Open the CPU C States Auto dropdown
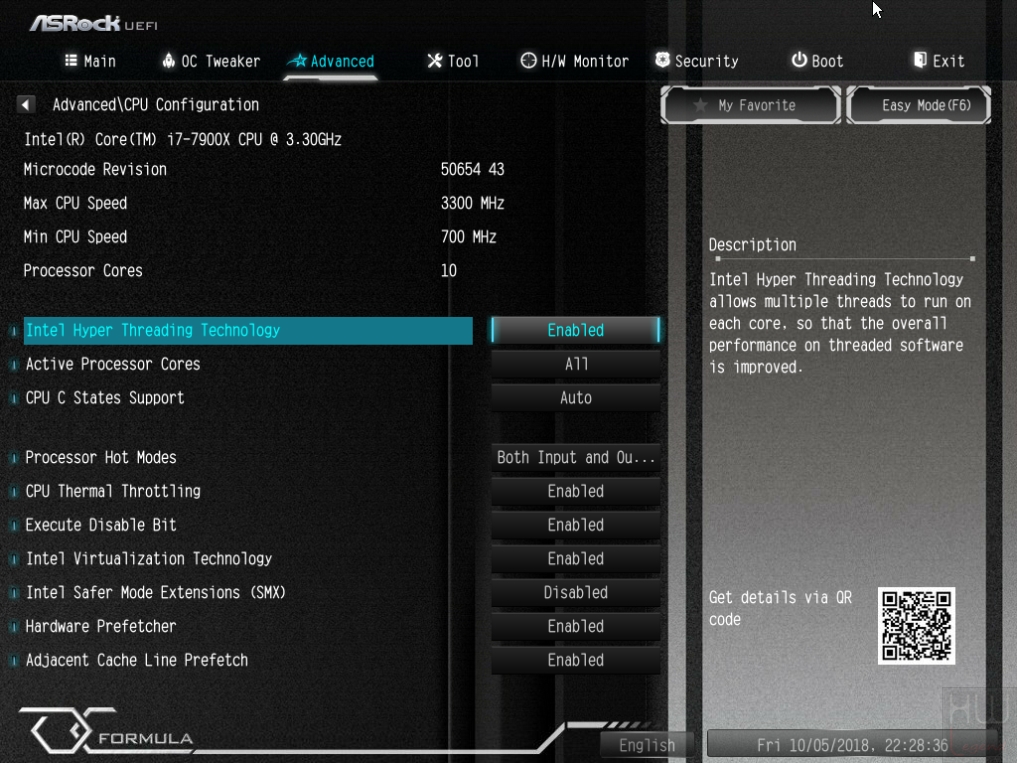Viewport: 1017px width, 763px height. click(x=575, y=398)
